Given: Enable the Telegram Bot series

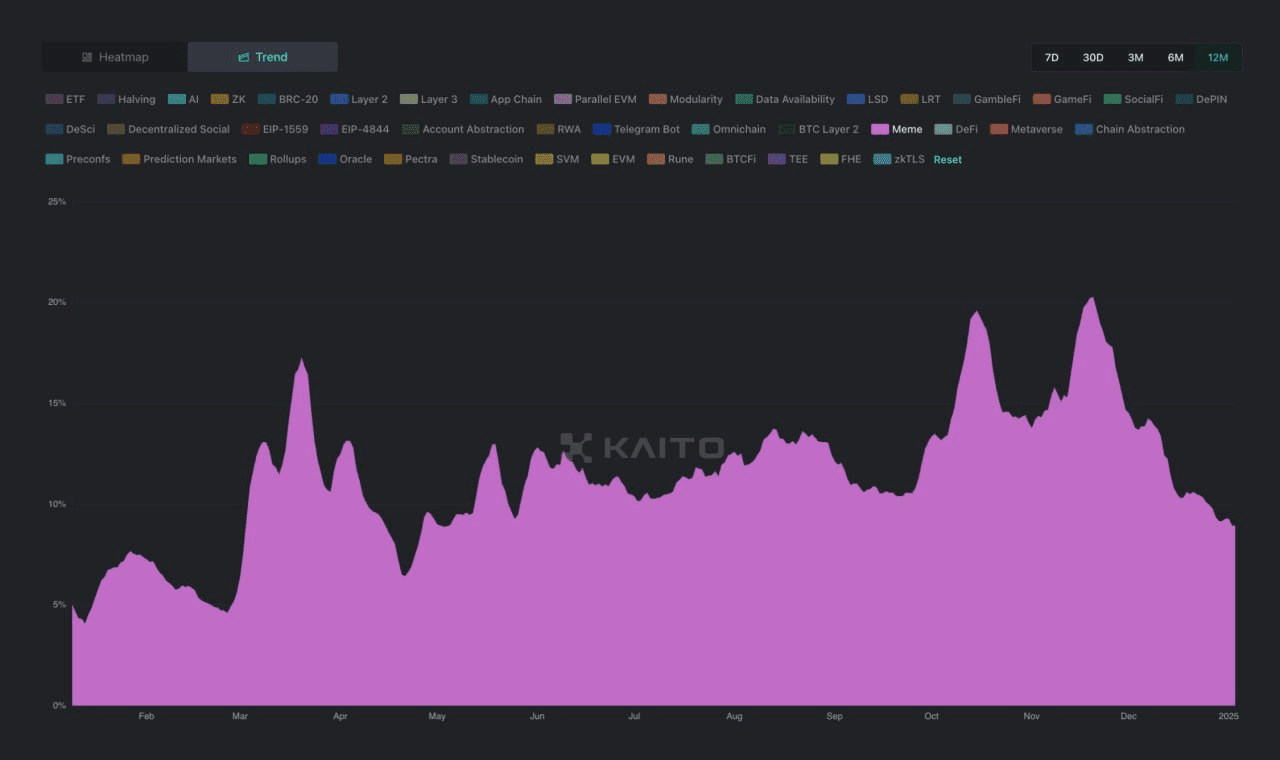Looking at the screenshot, I should click(x=636, y=129).
